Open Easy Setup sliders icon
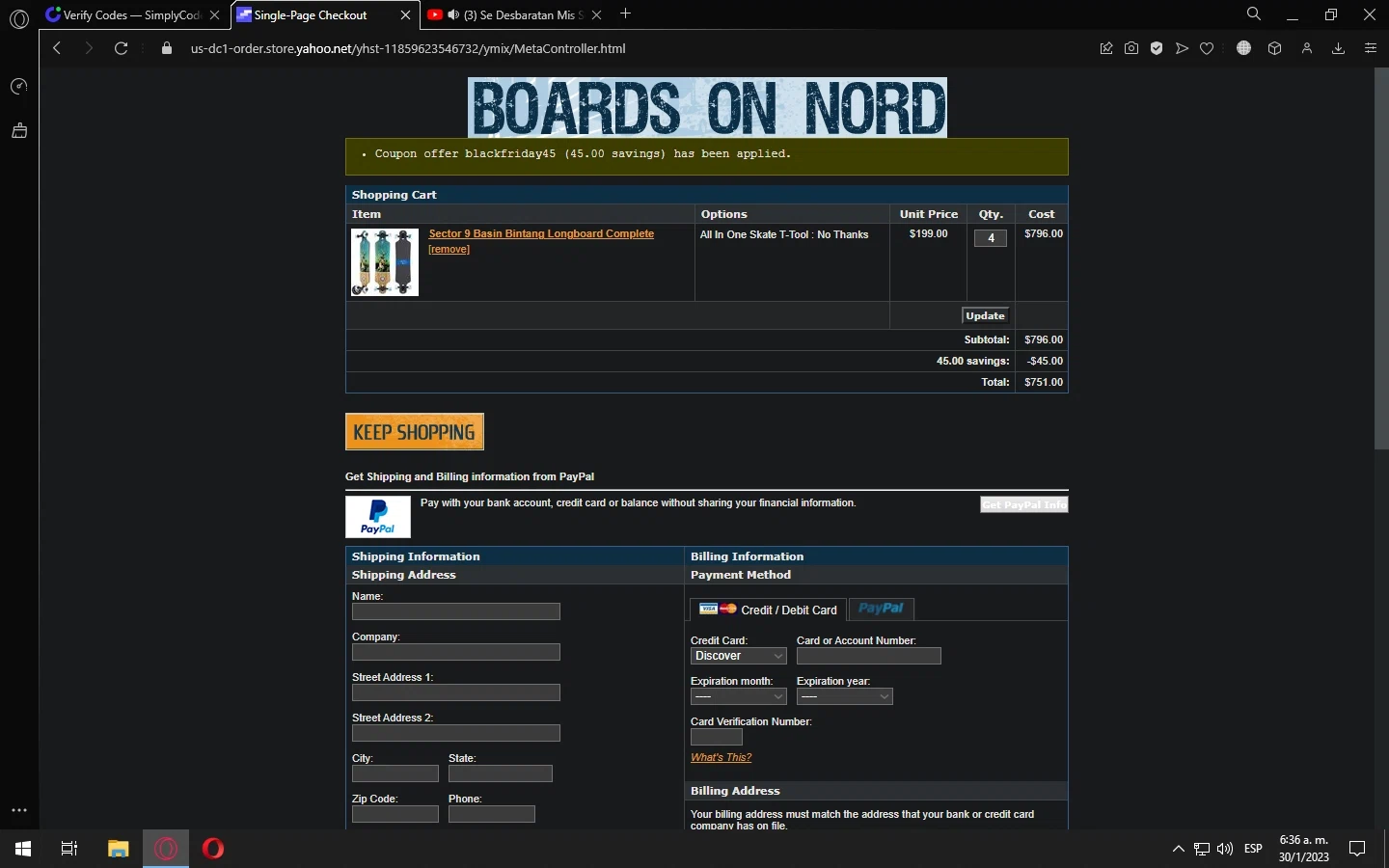Image resolution: width=1389 pixels, height=868 pixels. [1371, 48]
